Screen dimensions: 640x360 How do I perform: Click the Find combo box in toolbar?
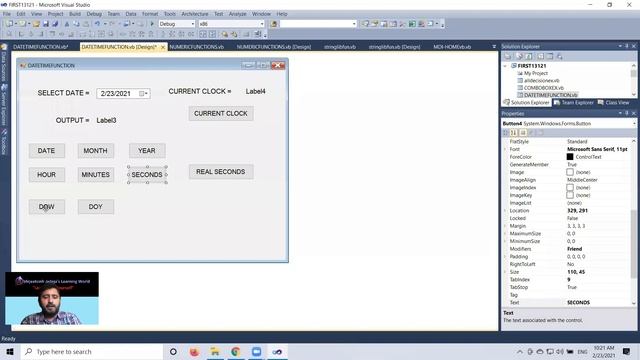click(x=318, y=24)
